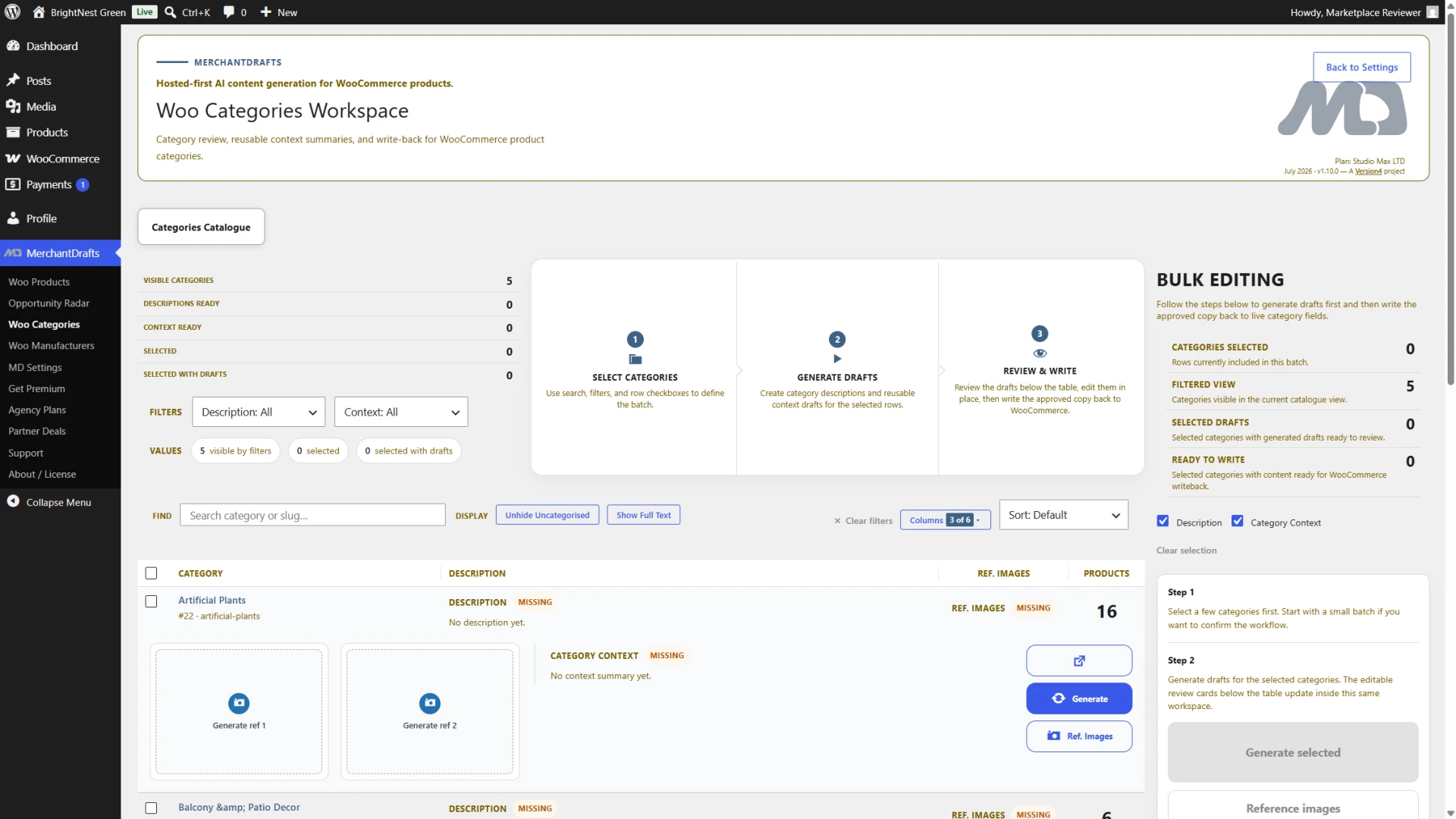
Task: Click the WordPress logo icon
Action: (x=13, y=12)
